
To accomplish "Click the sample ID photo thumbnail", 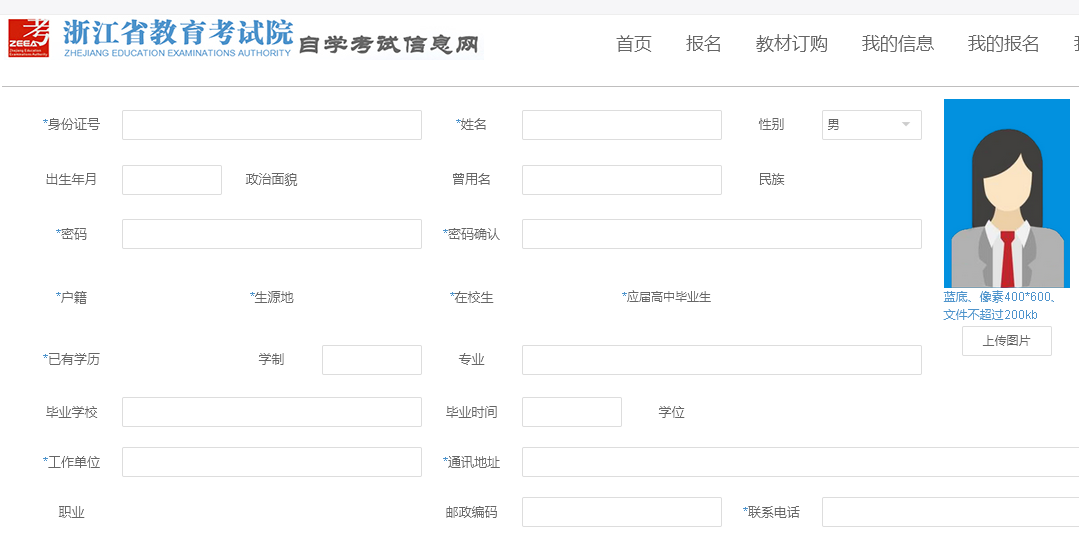I will pos(1007,193).
